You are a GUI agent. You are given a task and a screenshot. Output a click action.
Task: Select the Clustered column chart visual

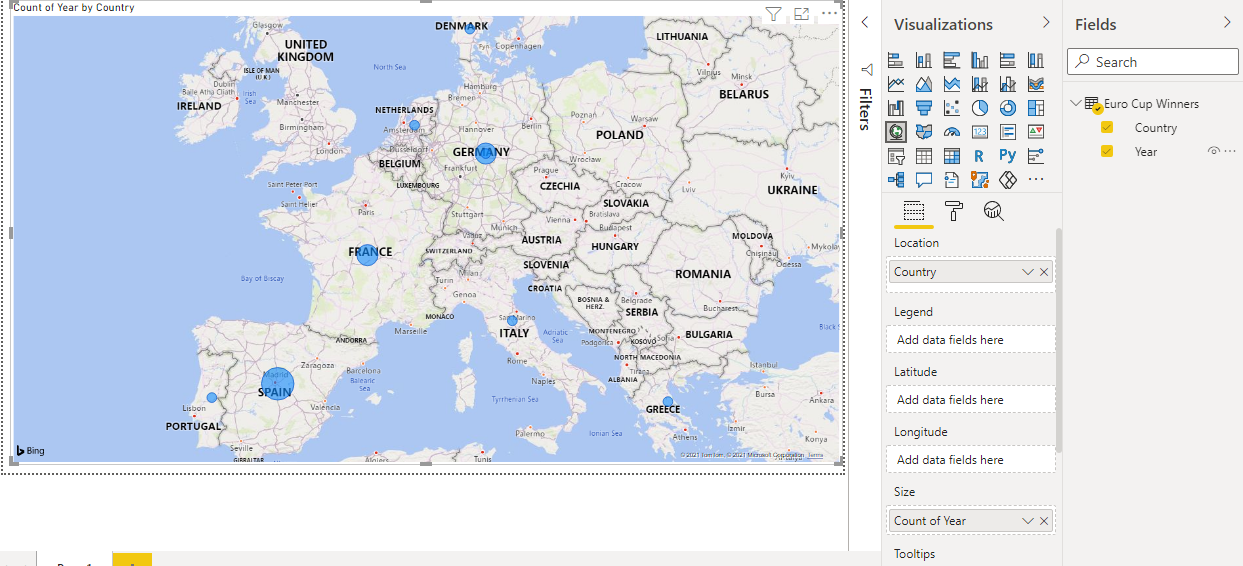click(980, 60)
